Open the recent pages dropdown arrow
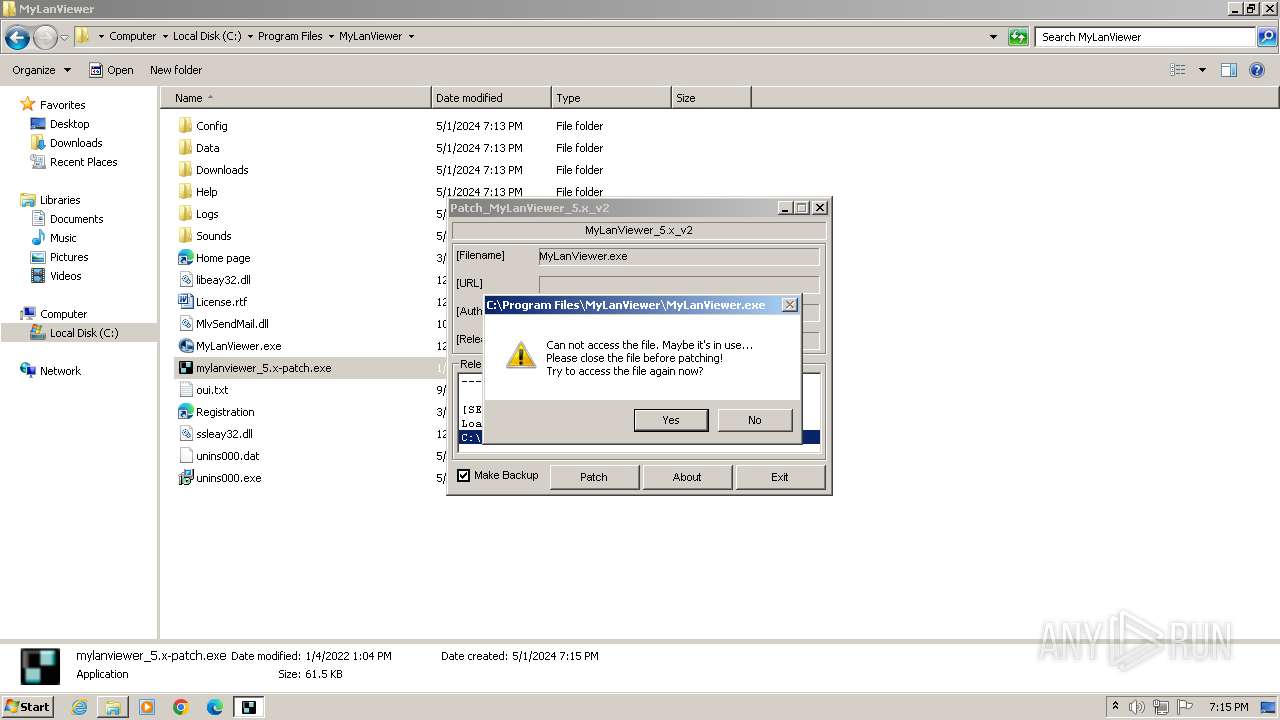Viewport: 1280px width, 720px height. click(x=65, y=38)
